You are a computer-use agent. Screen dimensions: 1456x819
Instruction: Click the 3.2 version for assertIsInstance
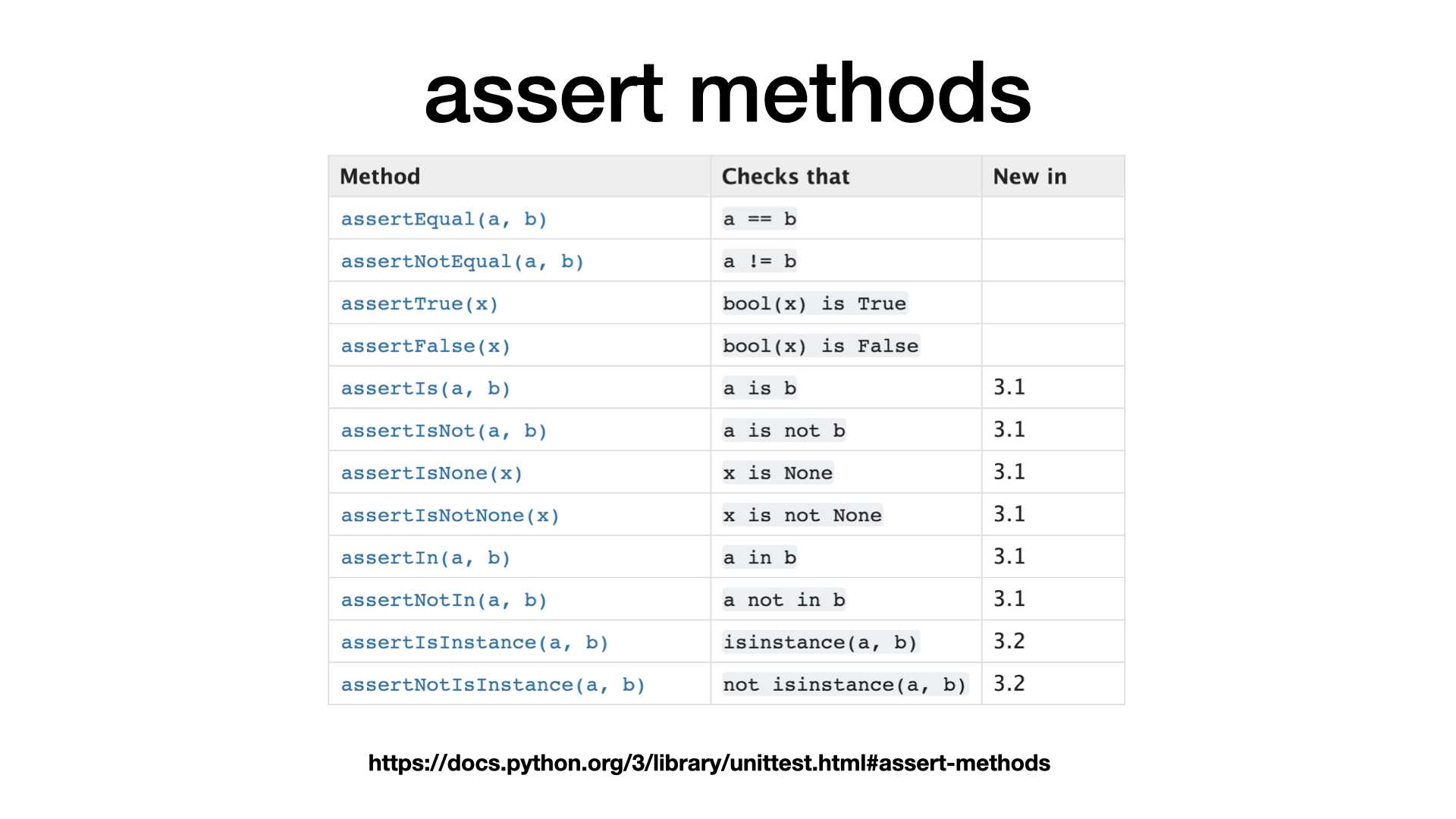pos(1009,642)
